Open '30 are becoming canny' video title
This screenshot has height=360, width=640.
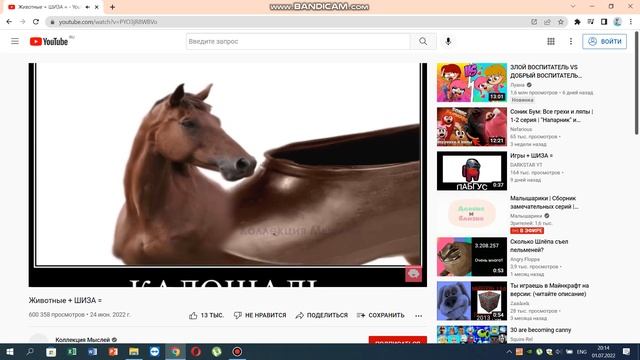click(x=540, y=330)
